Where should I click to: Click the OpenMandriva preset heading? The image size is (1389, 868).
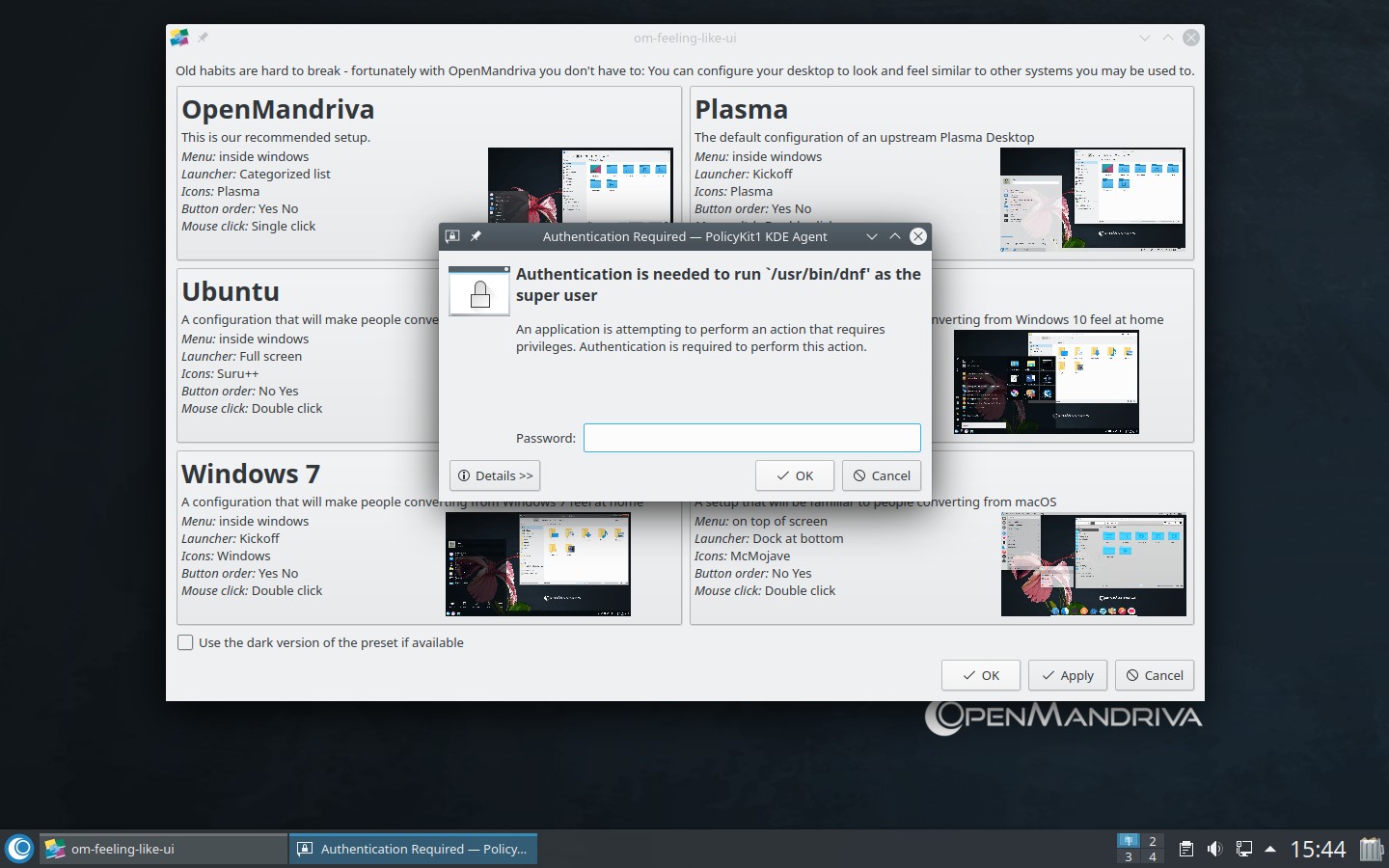tap(278, 109)
